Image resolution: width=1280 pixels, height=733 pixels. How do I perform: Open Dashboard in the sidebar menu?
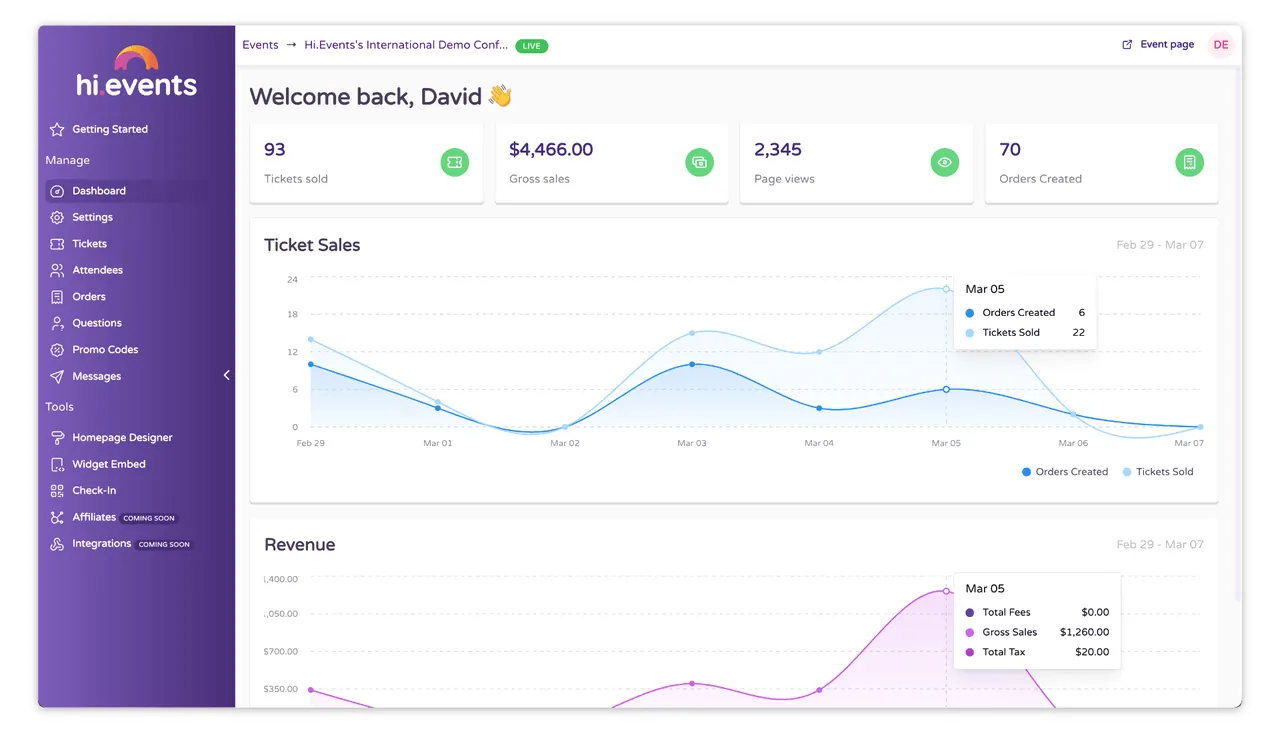pyautogui.click(x=127, y=191)
